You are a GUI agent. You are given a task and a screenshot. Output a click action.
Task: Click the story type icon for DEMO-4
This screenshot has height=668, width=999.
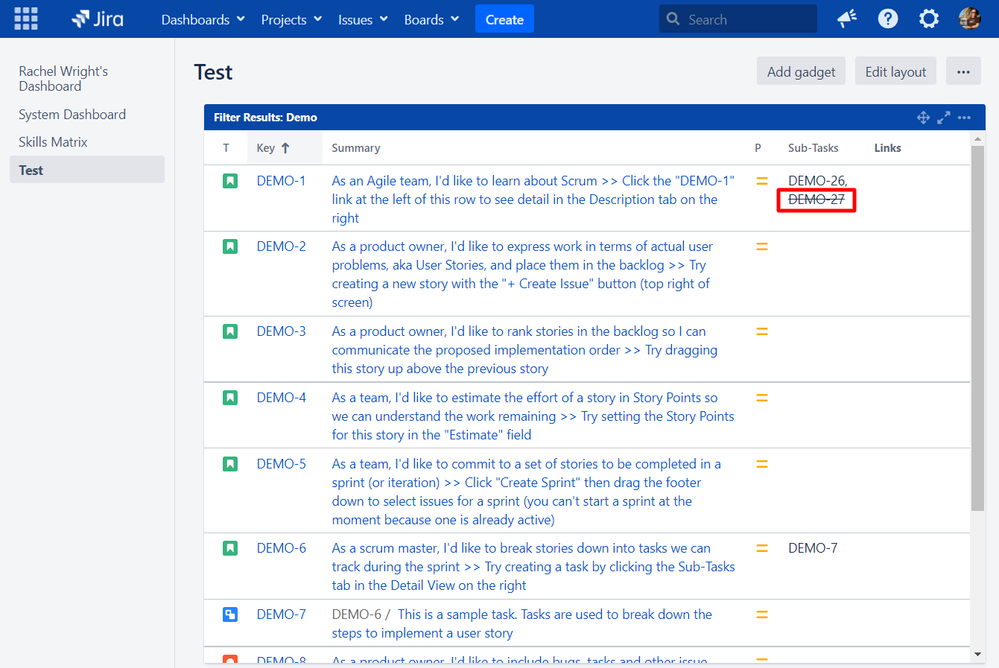[x=230, y=398]
